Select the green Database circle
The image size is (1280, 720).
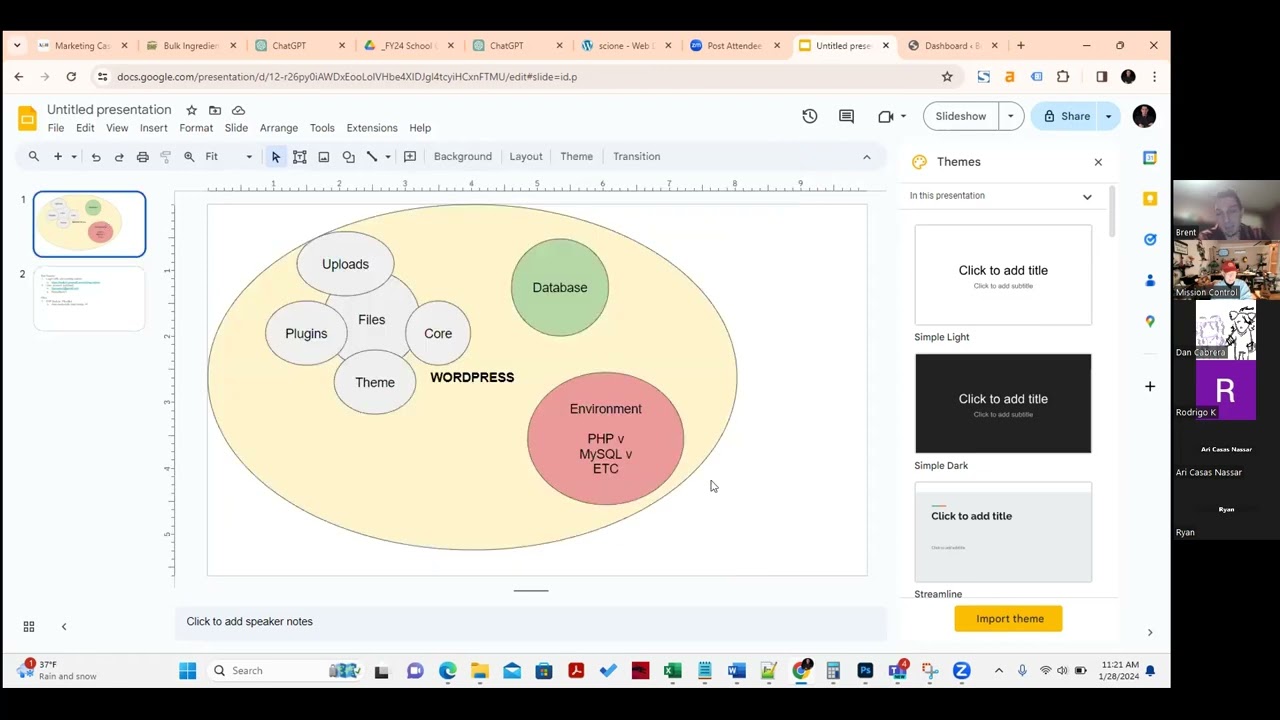pyautogui.click(x=560, y=287)
